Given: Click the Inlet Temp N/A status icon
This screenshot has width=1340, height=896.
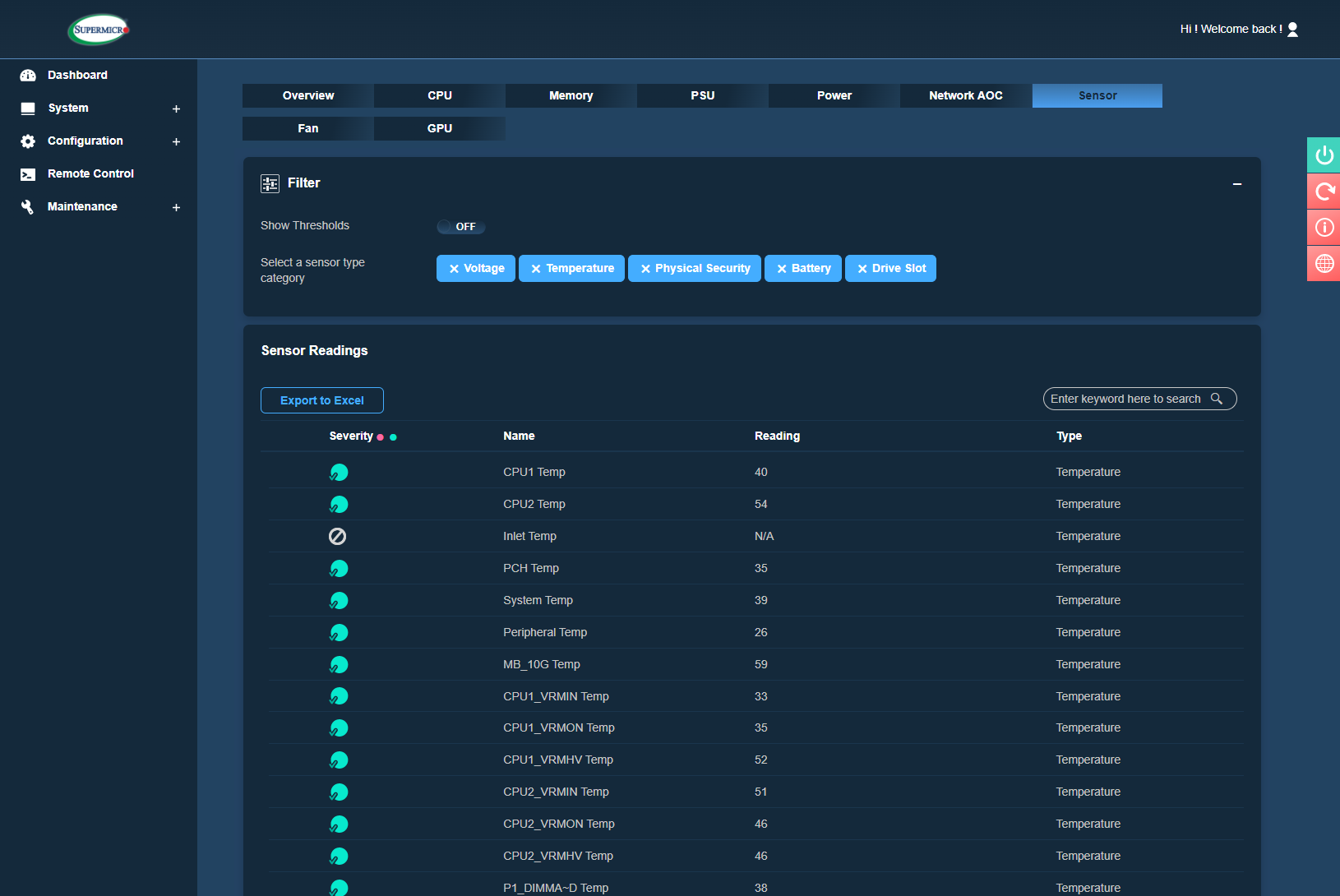Looking at the screenshot, I should (x=337, y=537).
